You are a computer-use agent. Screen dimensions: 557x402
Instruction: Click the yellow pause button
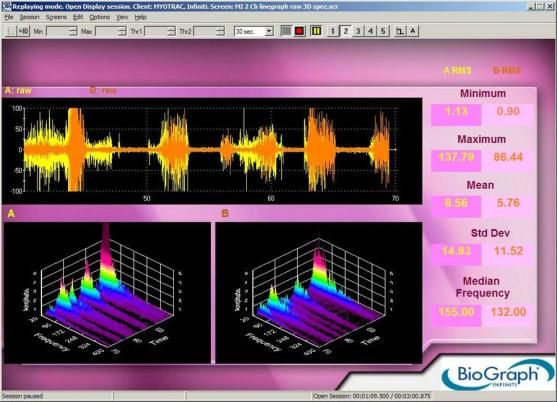(316, 31)
